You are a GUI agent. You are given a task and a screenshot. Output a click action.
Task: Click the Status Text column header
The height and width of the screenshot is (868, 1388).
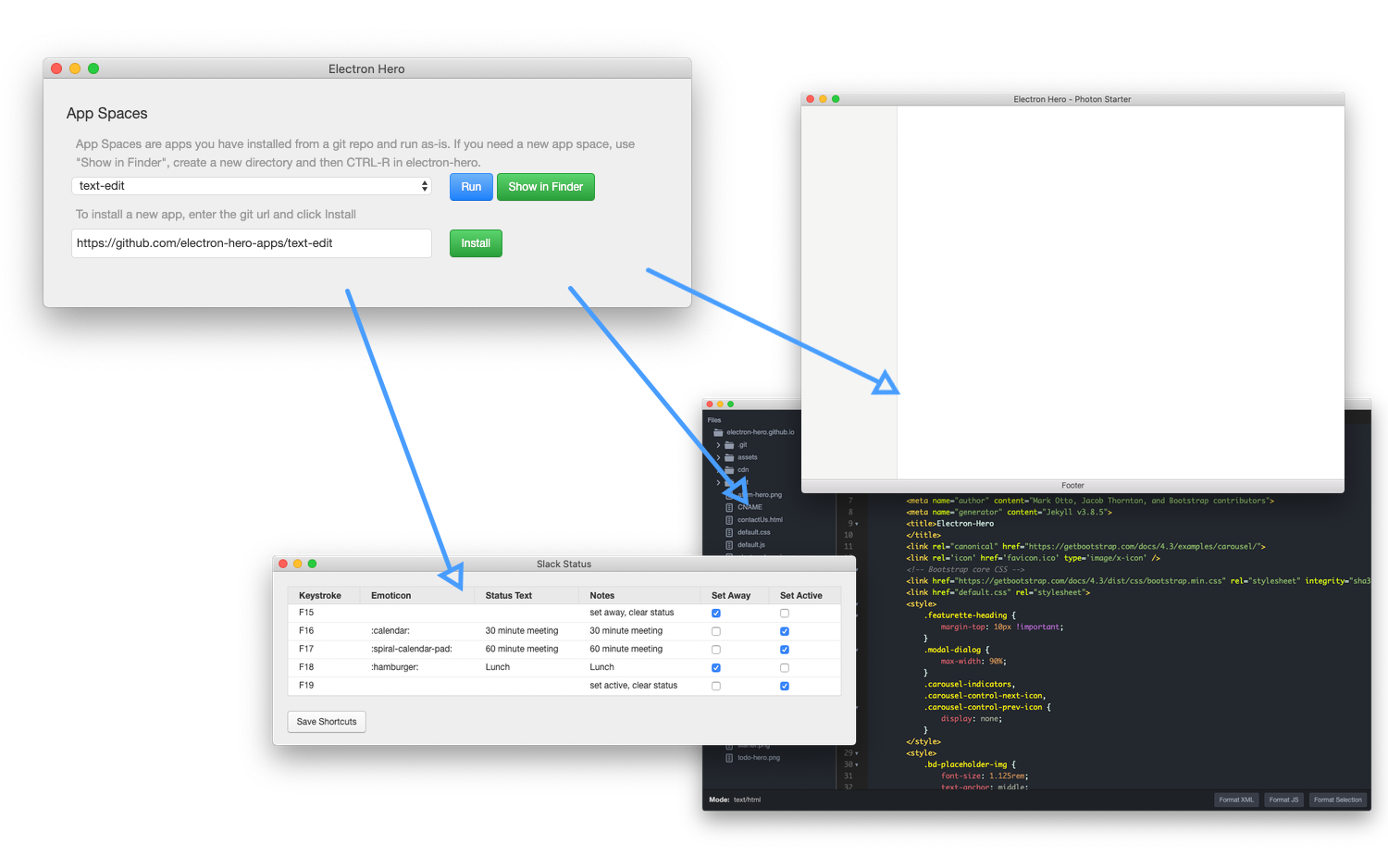tap(508, 596)
